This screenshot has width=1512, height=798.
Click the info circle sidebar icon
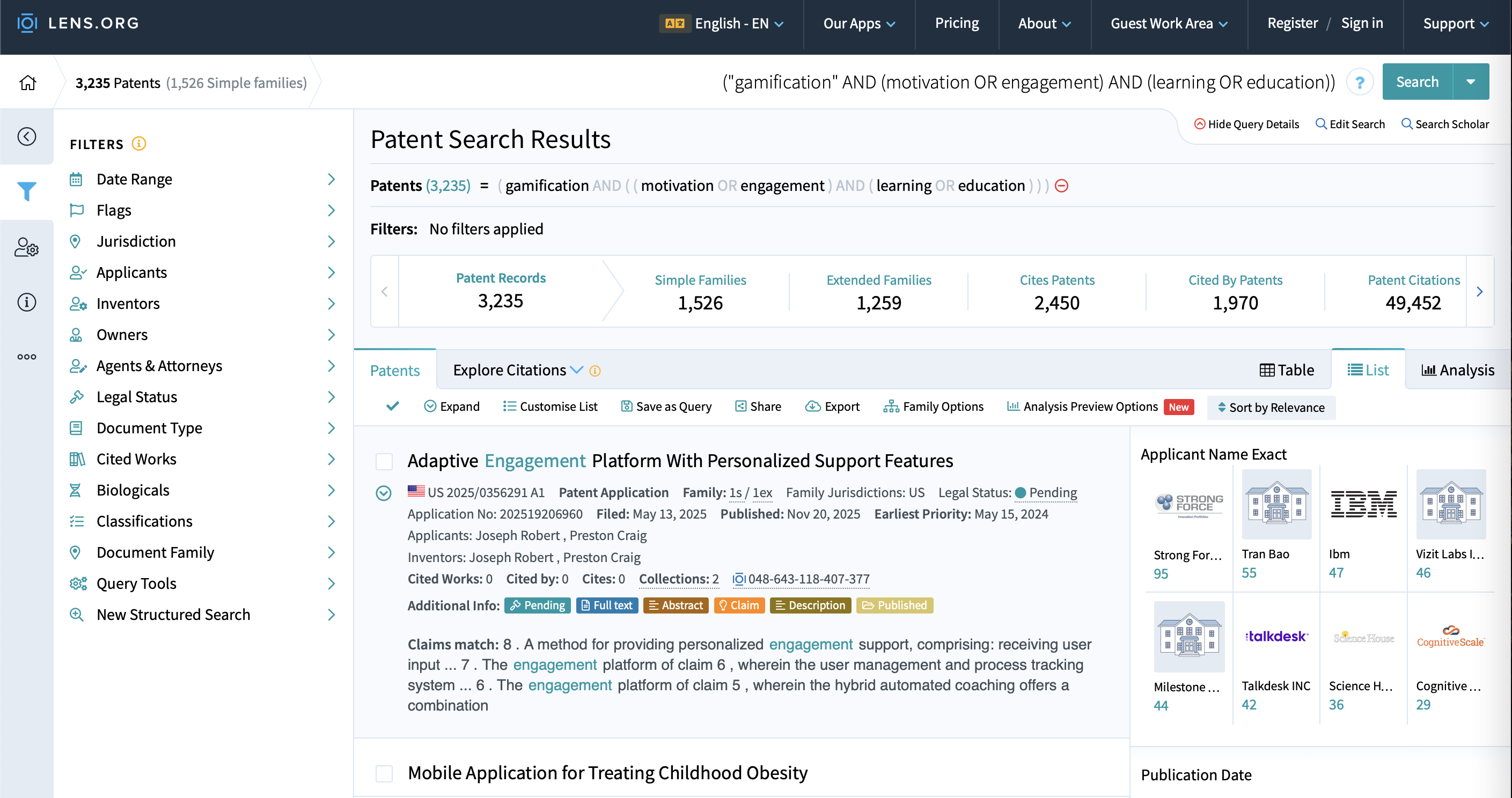coord(26,302)
